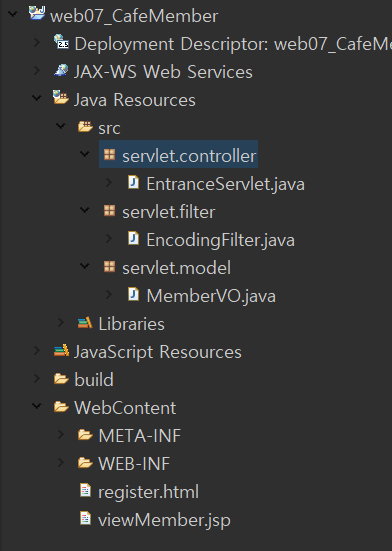Viewport: 392px width, 551px height.
Task: Click the web07_CafeMember project icon
Action: 37,13
